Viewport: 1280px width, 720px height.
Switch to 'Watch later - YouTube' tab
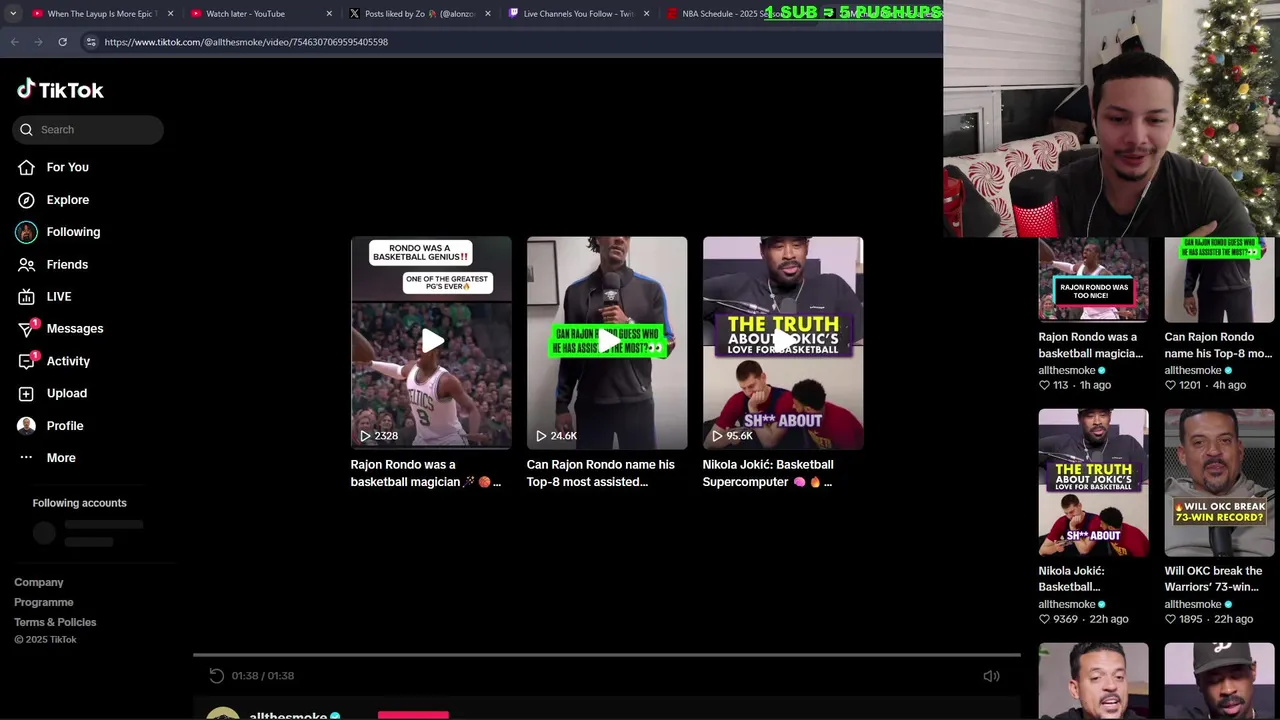(260, 14)
